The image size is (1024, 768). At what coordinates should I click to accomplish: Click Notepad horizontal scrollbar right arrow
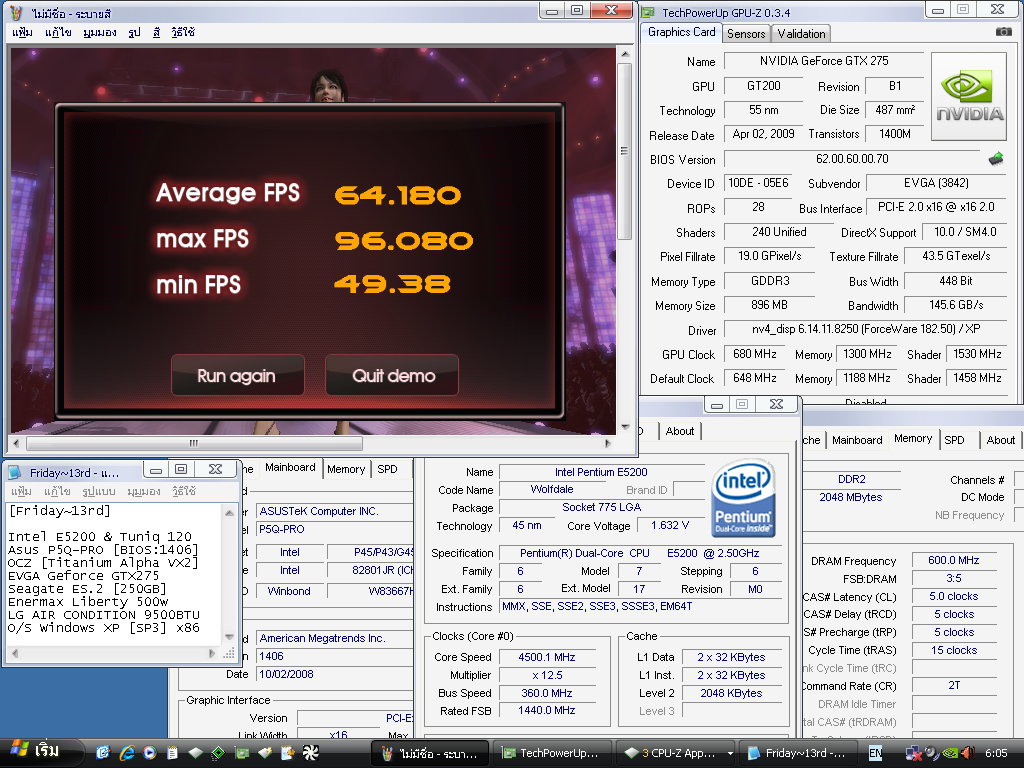point(212,653)
